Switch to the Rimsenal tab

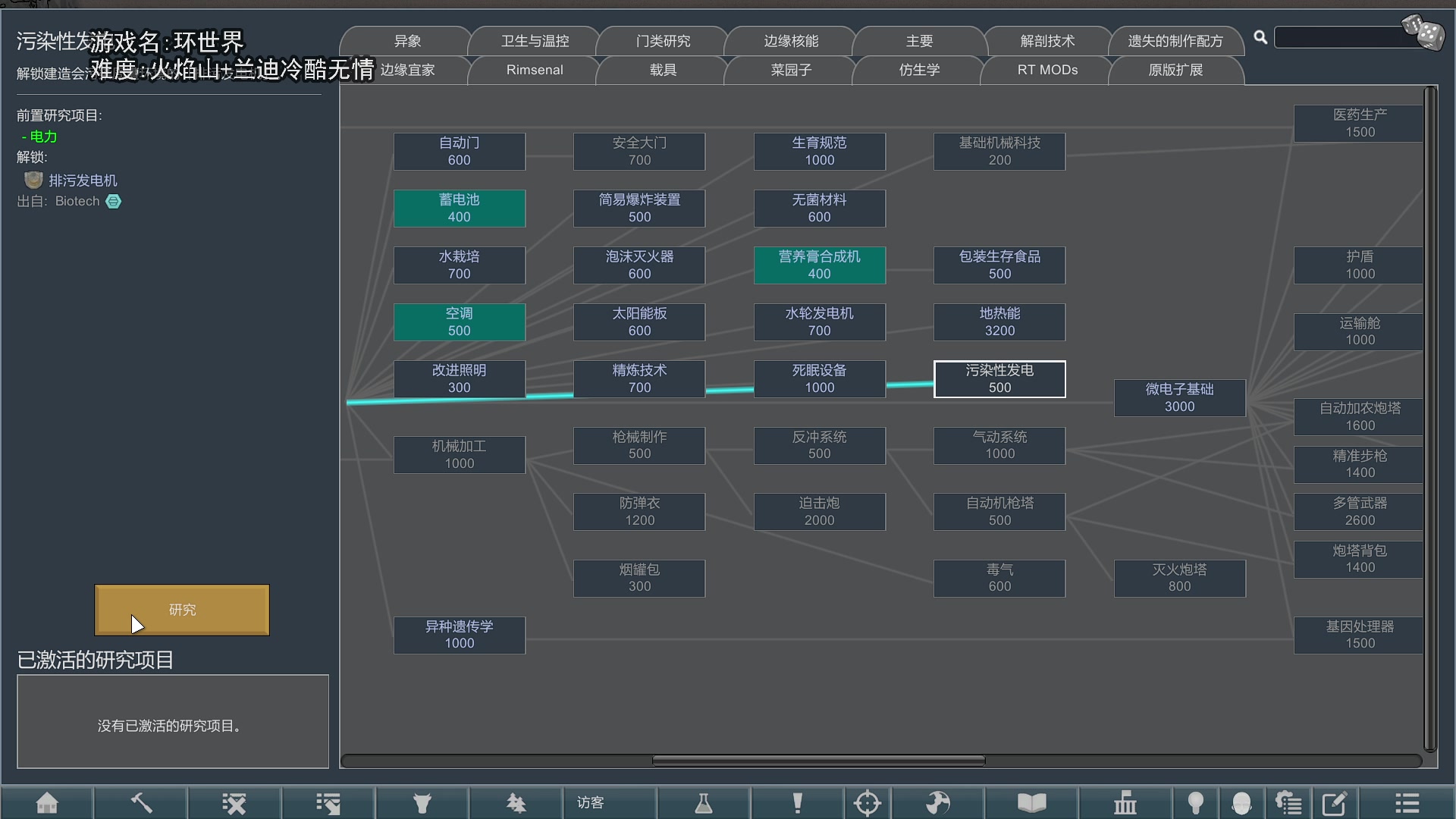[535, 70]
